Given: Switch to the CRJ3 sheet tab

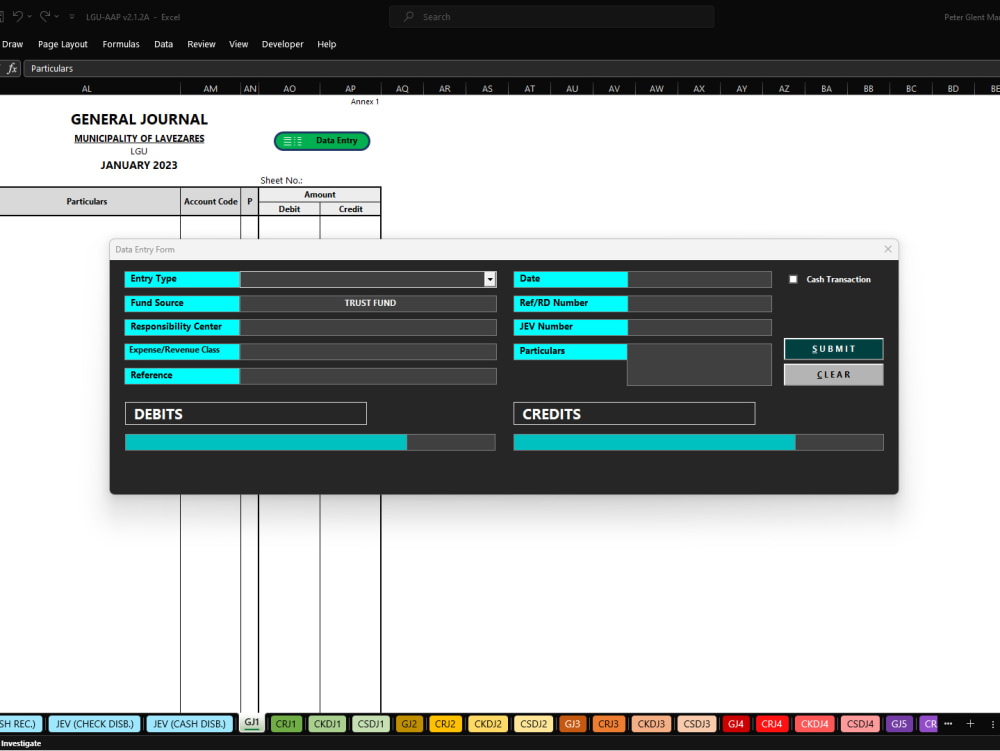Looking at the screenshot, I should tap(608, 724).
